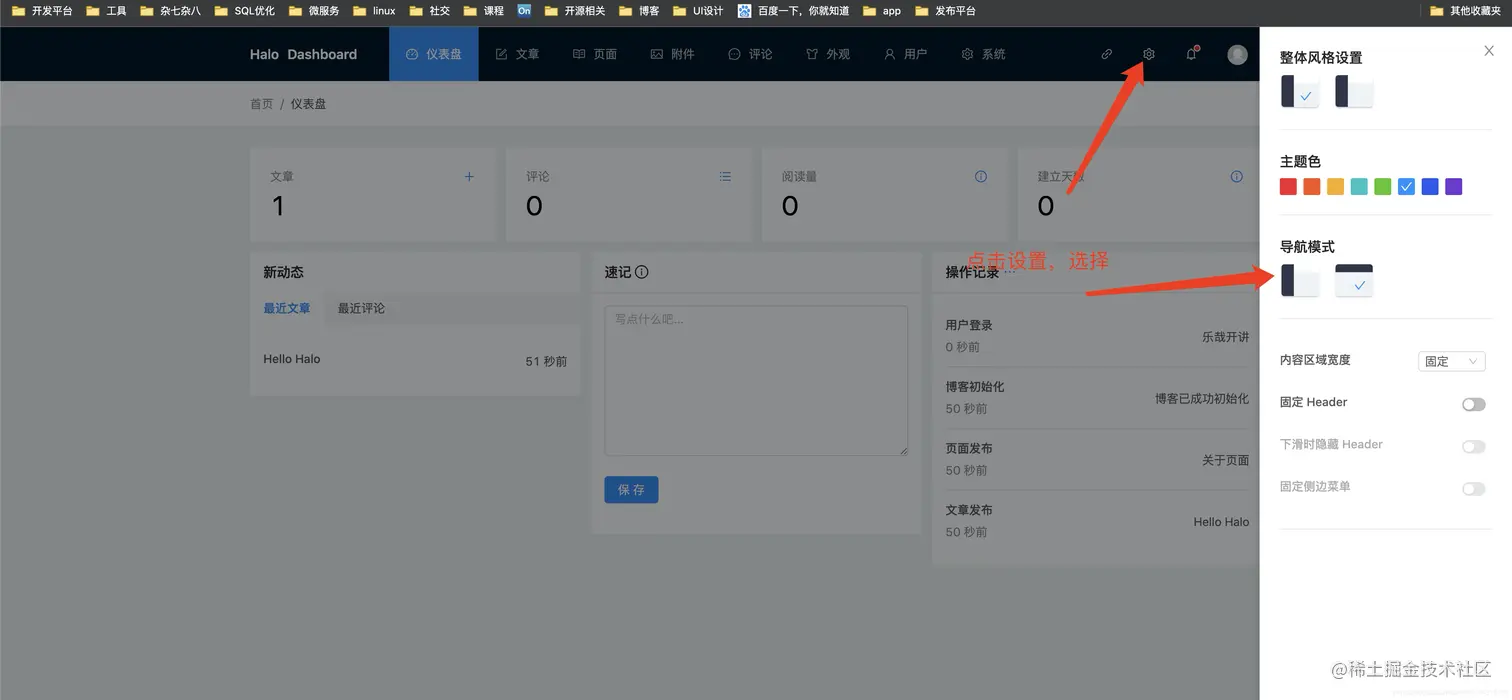This screenshot has width=1512, height=700.
Task: Focus the 速记 text area
Action: click(756, 381)
